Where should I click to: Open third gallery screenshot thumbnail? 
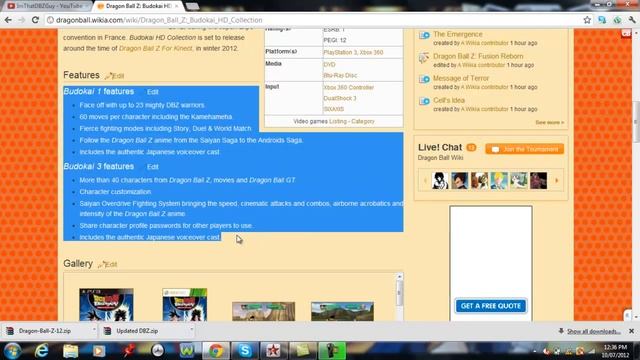[x=263, y=311]
